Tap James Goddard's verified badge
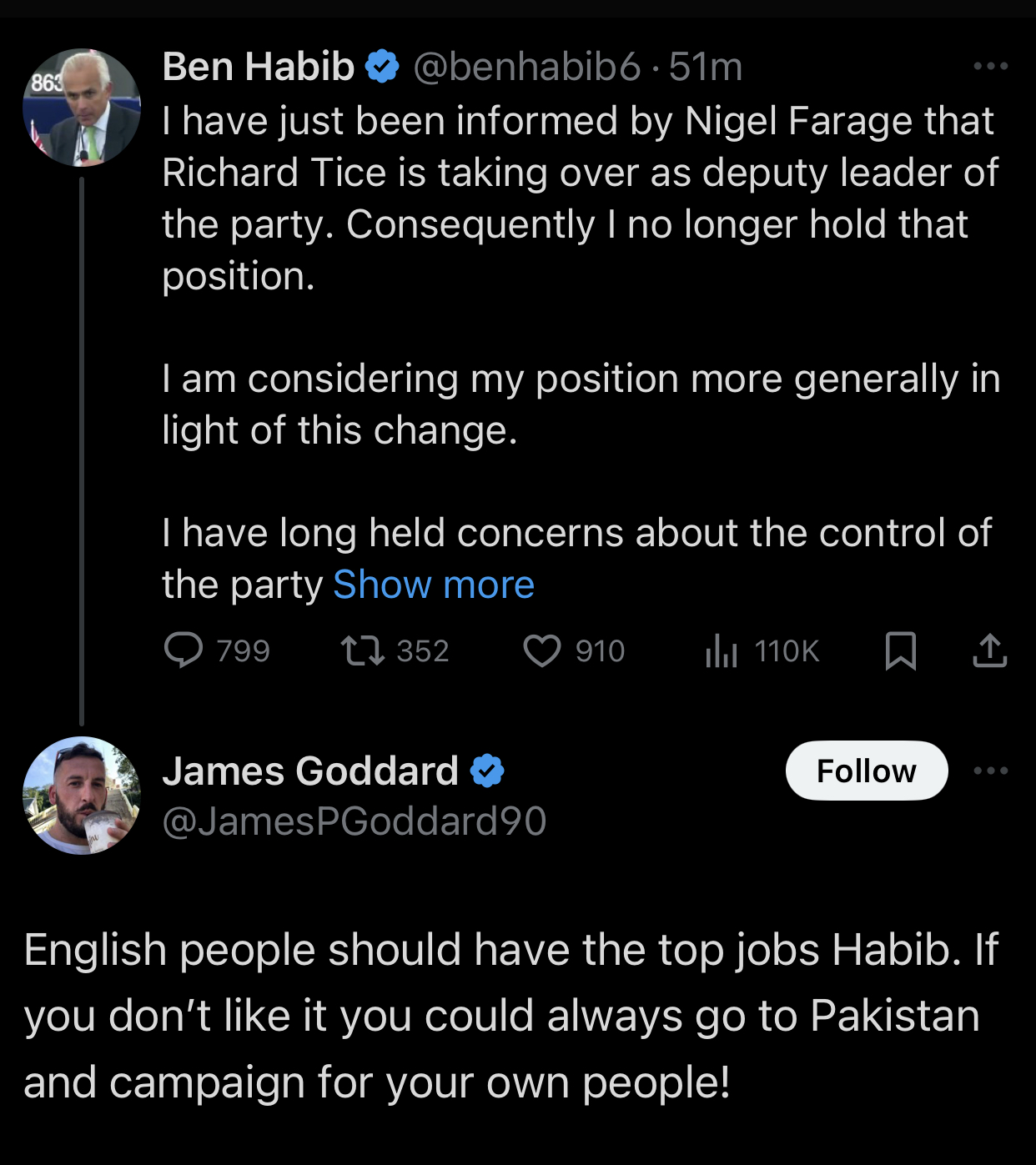1036x1165 pixels. click(x=487, y=771)
